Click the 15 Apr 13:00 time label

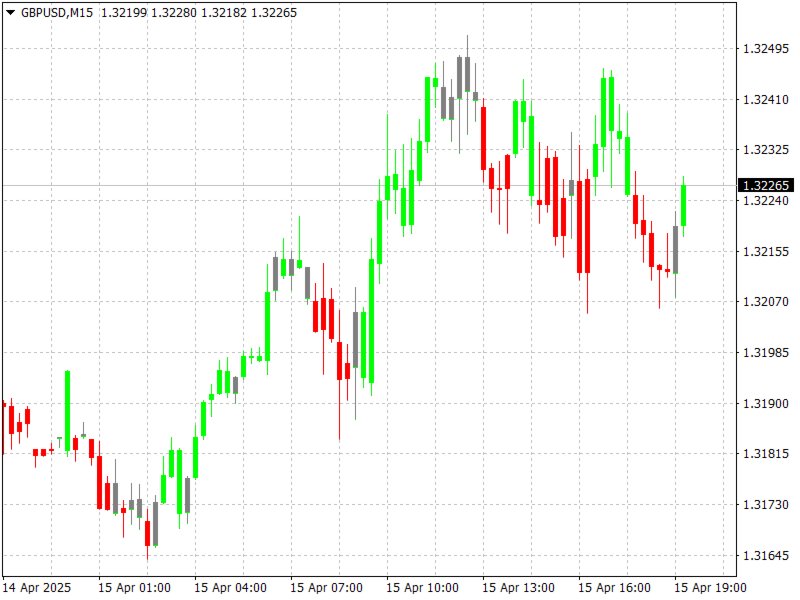coord(518,588)
